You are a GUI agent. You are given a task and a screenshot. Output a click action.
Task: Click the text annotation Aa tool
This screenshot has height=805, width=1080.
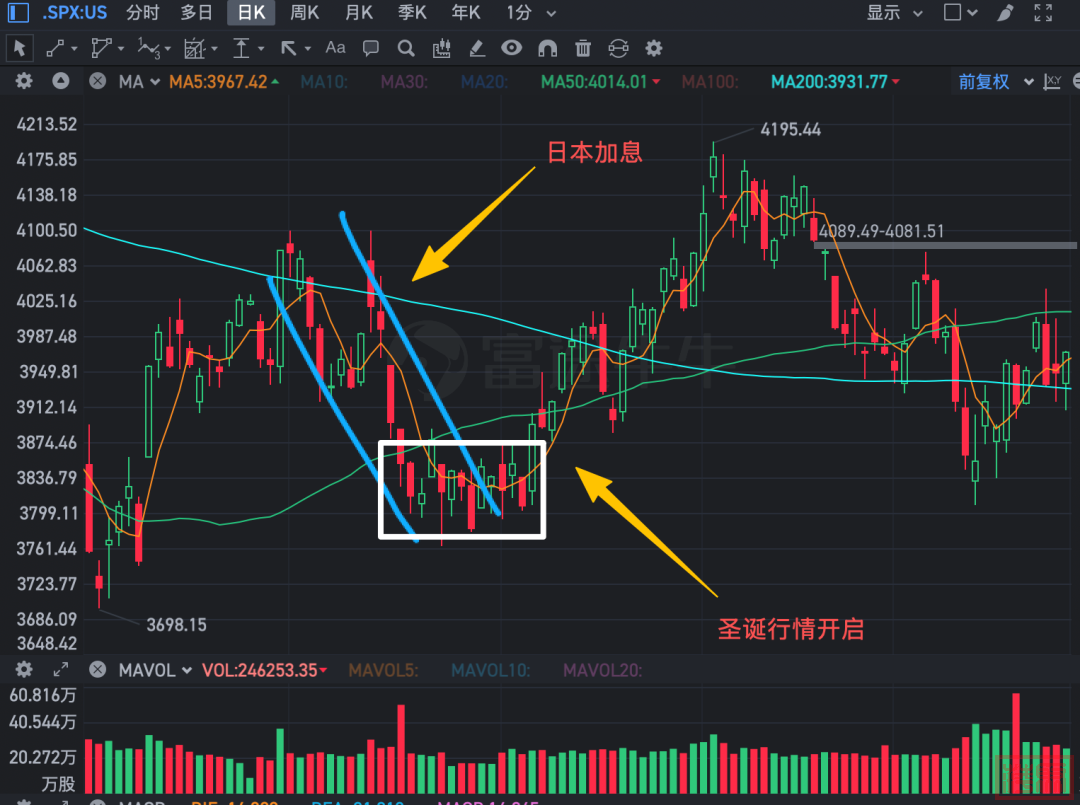click(335, 48)
